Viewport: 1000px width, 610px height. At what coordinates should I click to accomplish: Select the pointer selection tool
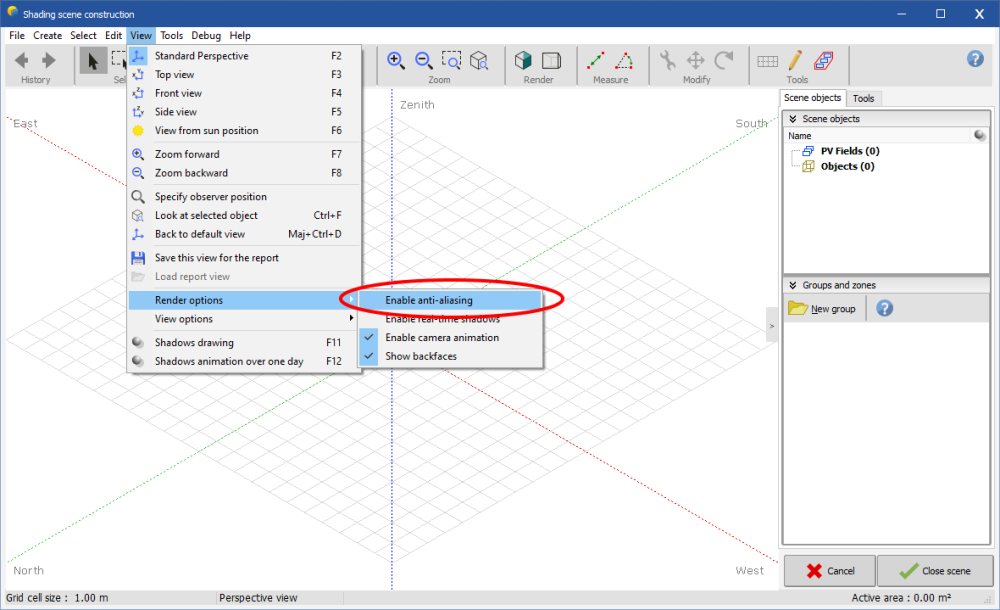93,61
